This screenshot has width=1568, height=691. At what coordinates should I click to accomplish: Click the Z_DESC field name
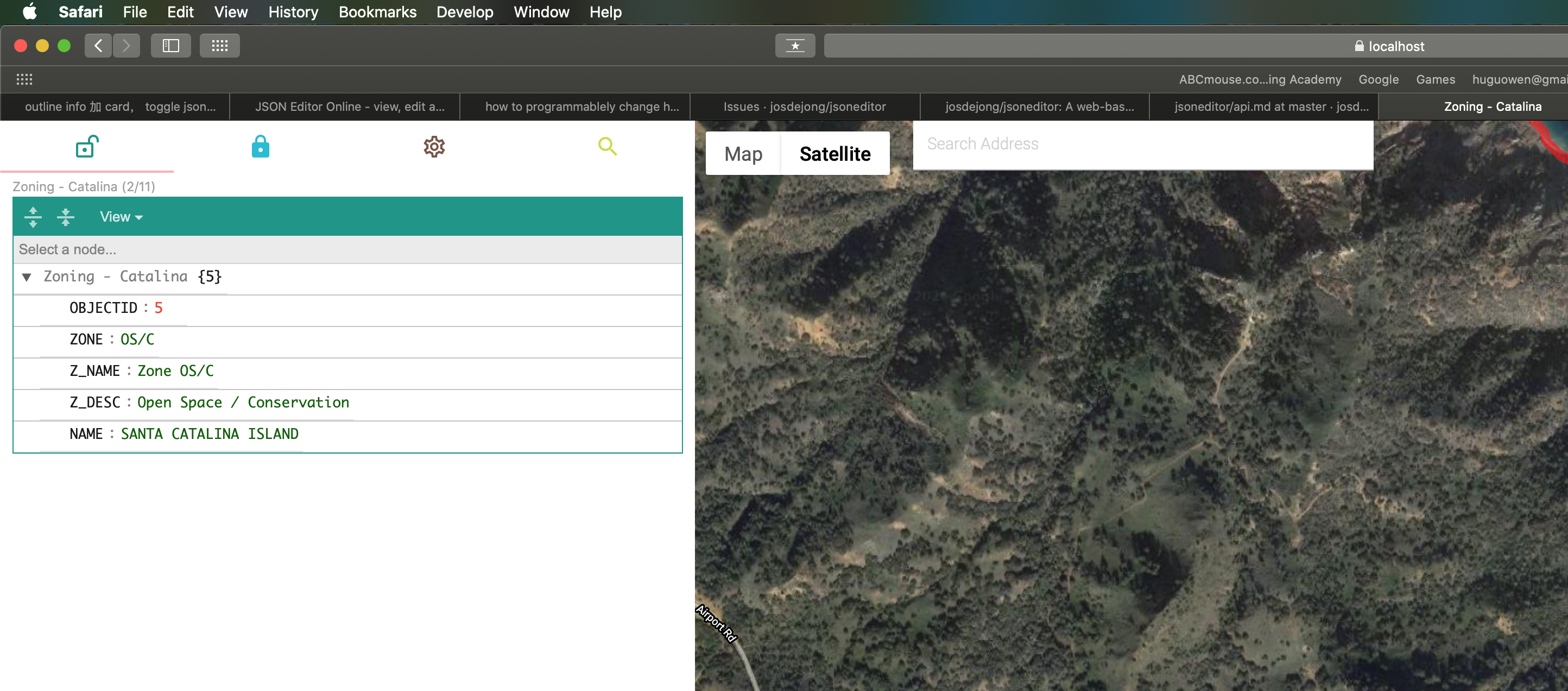point(95,403)
